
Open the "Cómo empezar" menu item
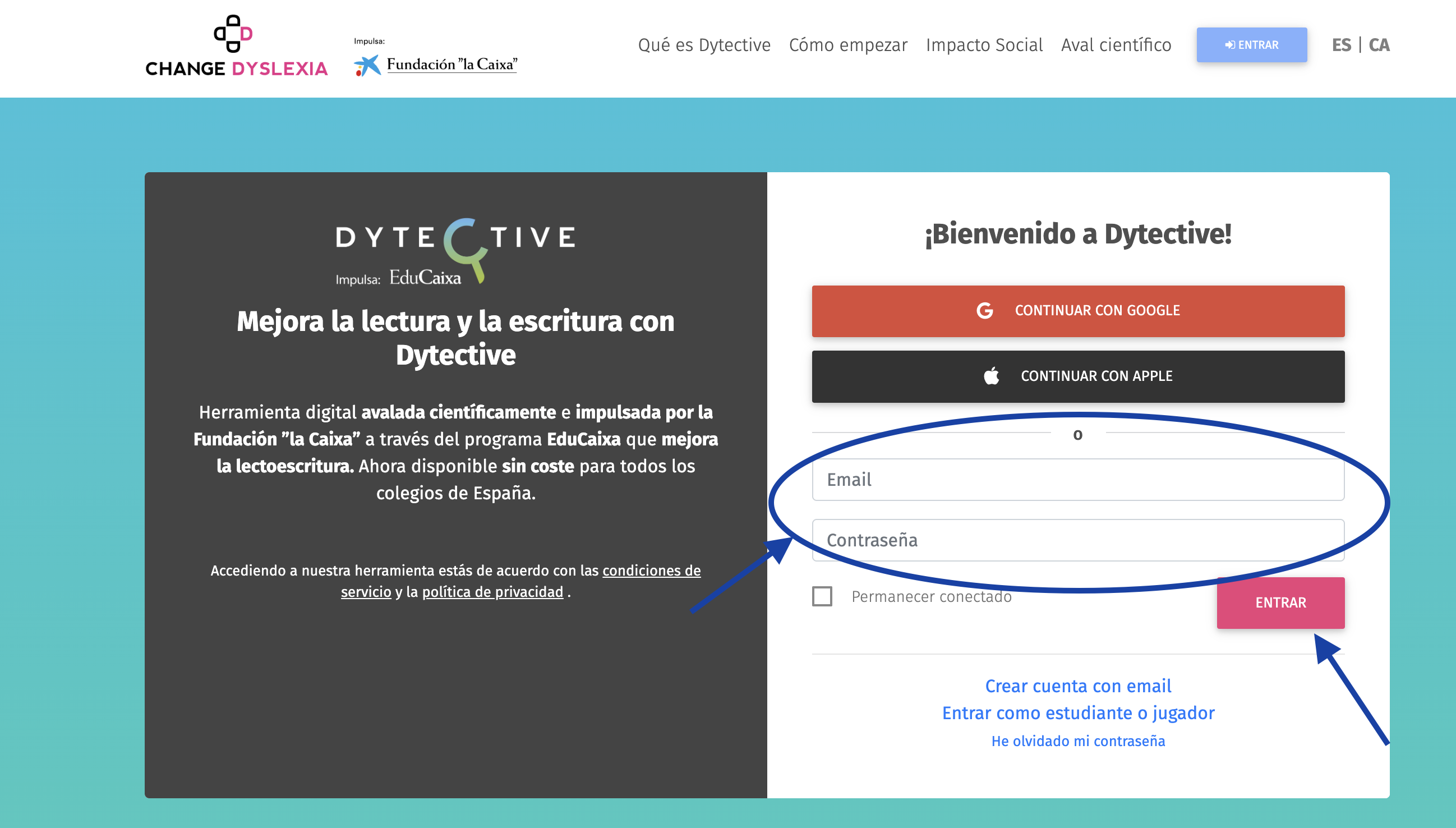847,45
